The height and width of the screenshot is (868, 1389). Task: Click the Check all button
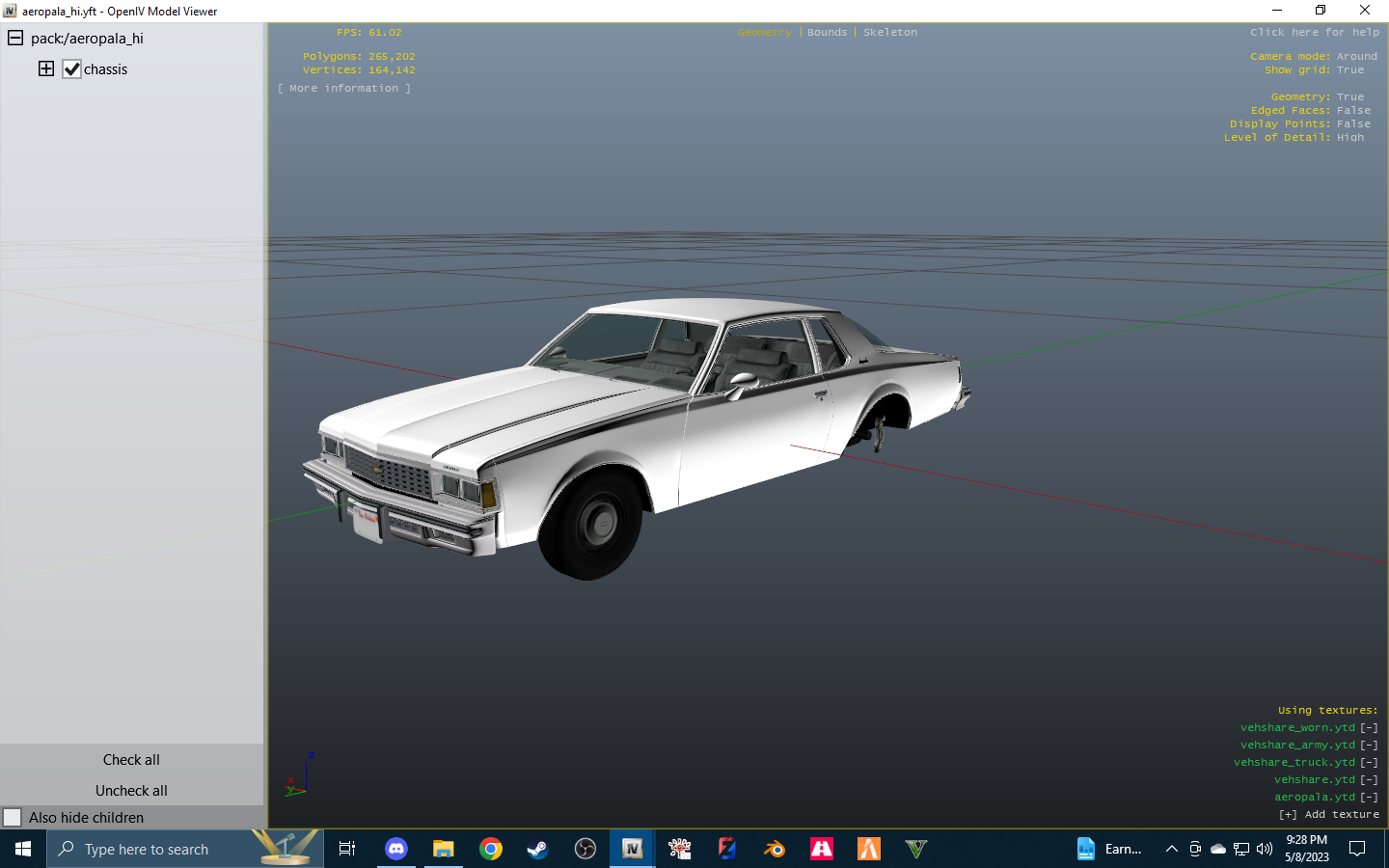click(131, 760)
